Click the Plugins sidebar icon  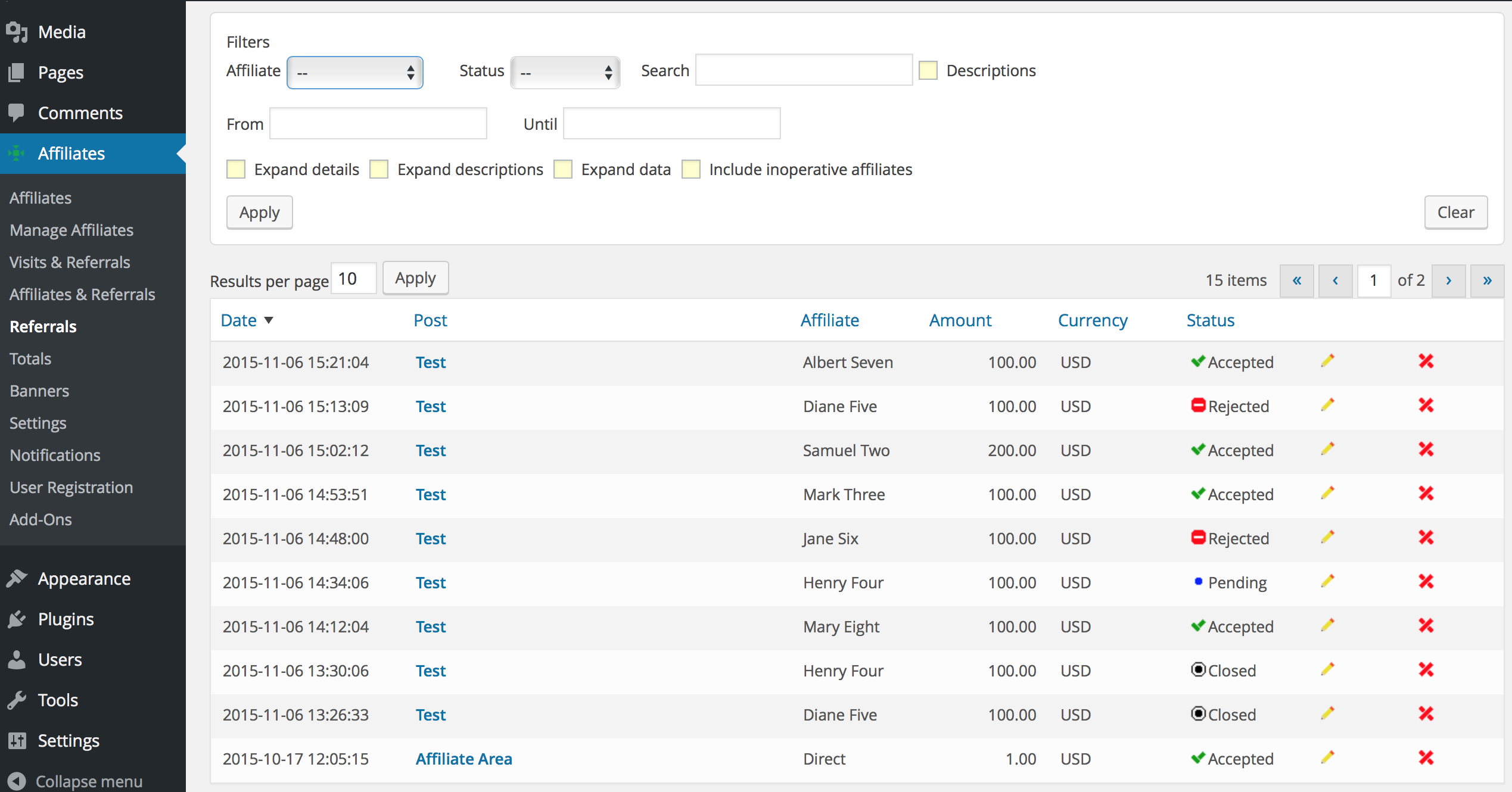point(17,619)
